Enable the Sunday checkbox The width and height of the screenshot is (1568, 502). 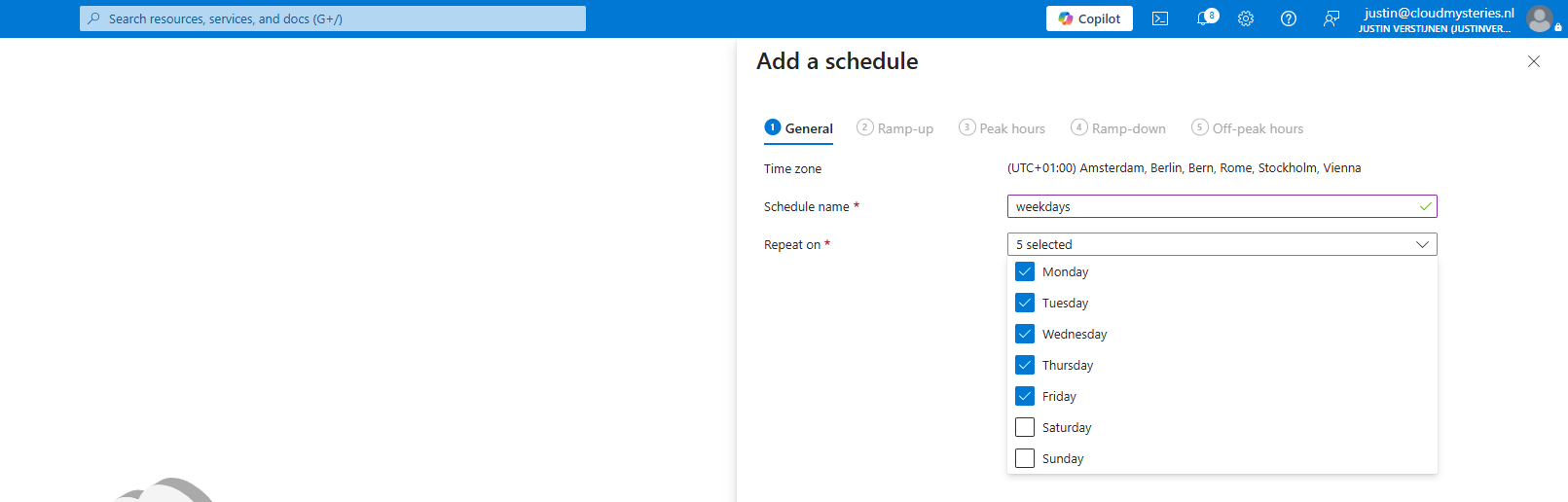coord(1025,458)
